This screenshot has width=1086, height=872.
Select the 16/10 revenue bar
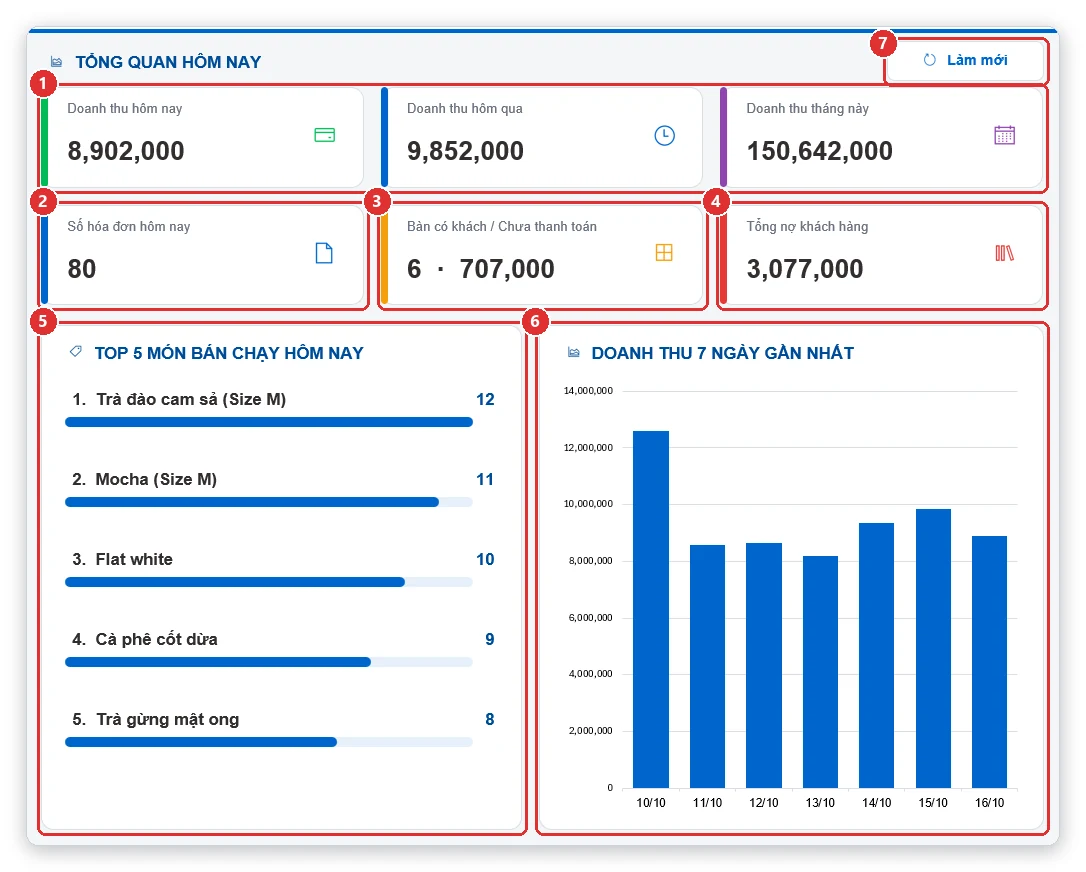(x=989, y=662)
